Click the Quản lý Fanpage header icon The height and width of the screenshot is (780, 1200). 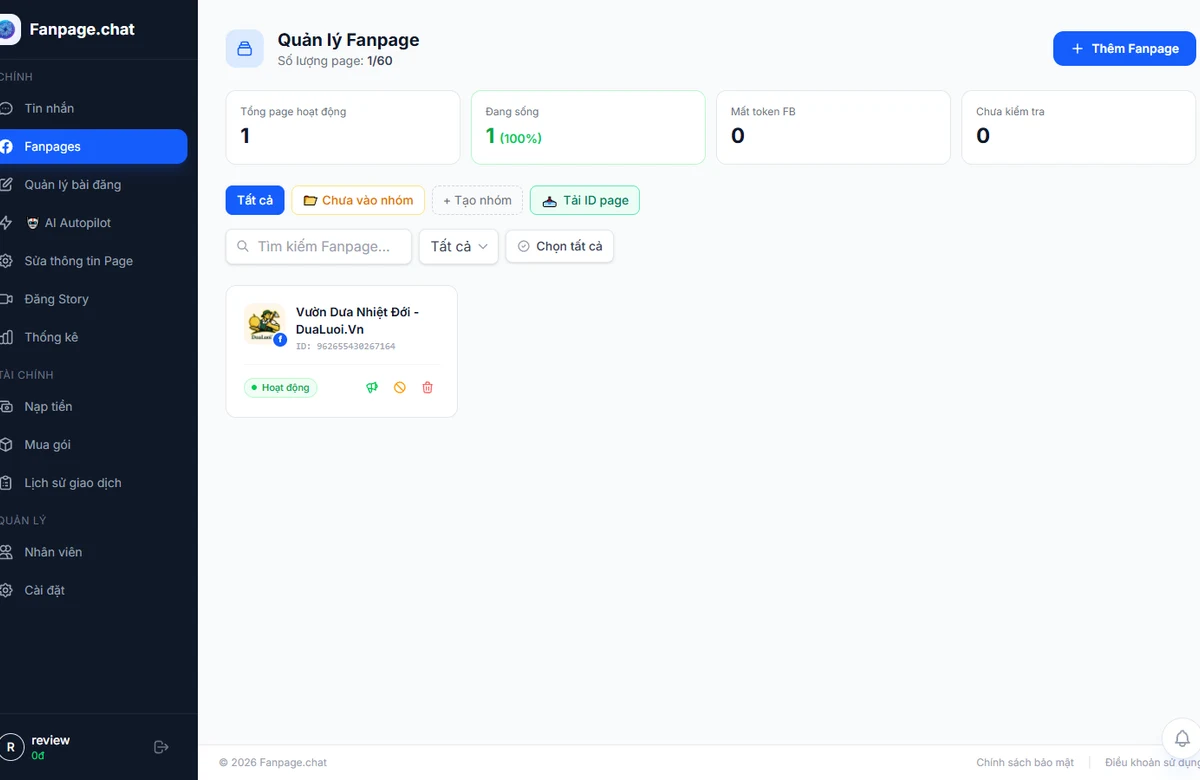245,48
